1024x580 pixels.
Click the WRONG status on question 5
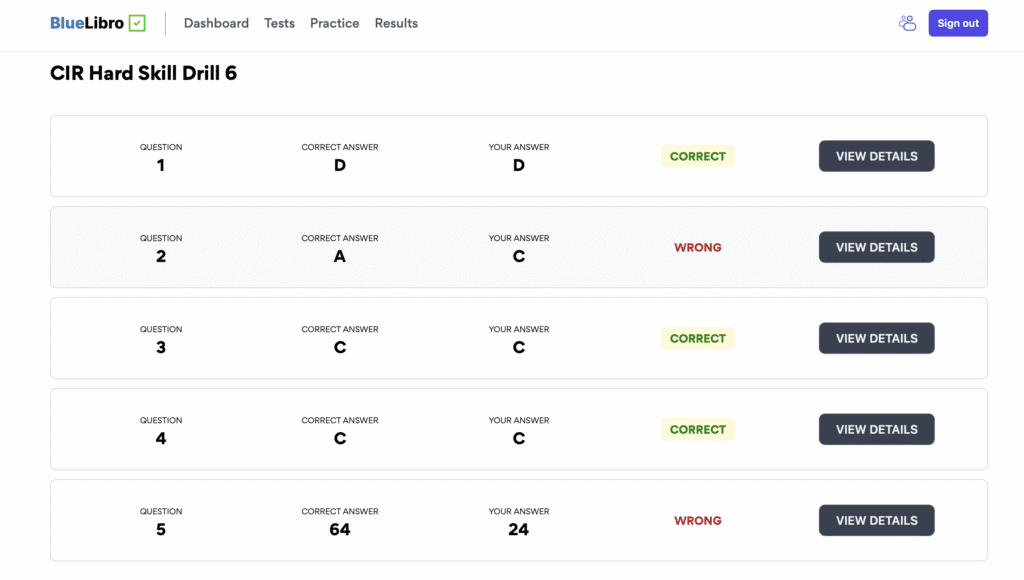[697, 520]
